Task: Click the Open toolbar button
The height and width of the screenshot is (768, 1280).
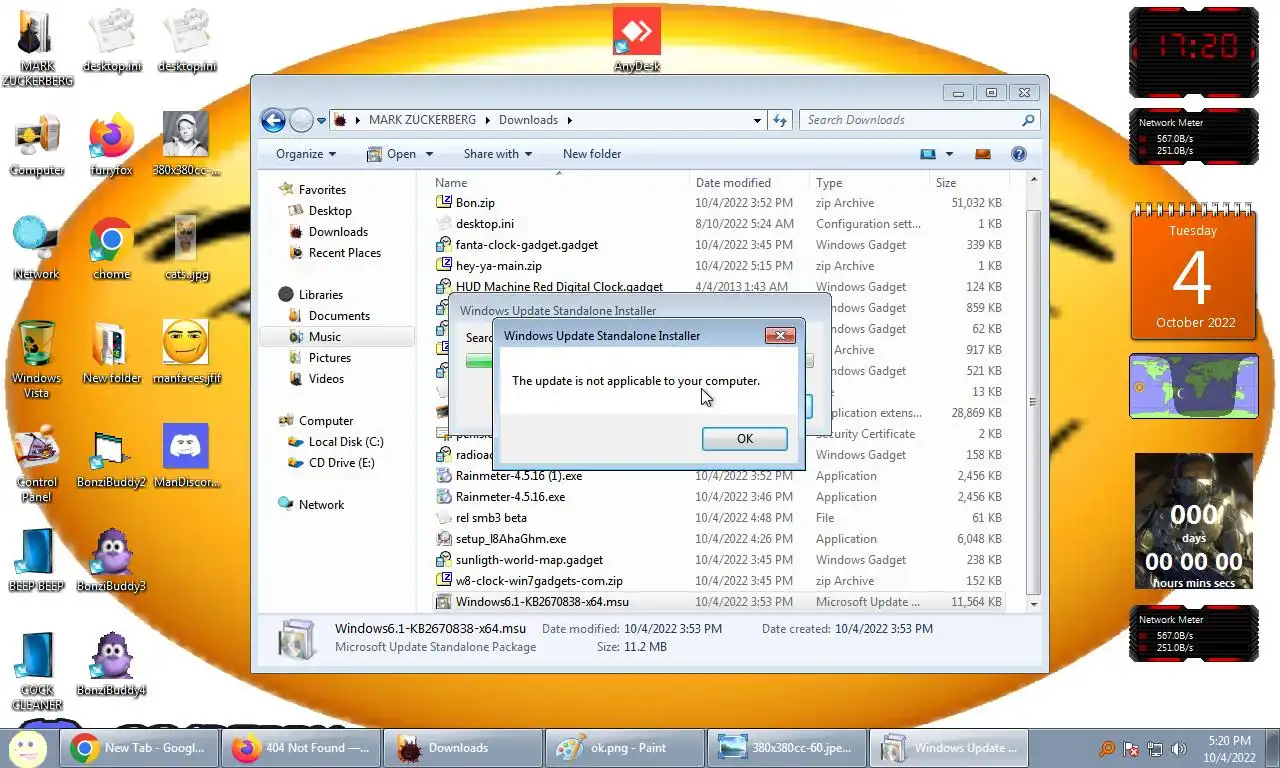Action: (x=392, y=154)
